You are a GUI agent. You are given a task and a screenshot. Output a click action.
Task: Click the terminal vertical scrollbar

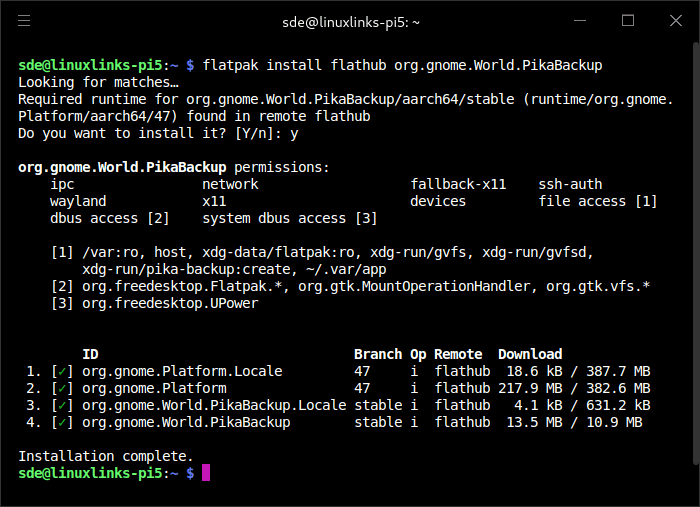click(696, 254)
